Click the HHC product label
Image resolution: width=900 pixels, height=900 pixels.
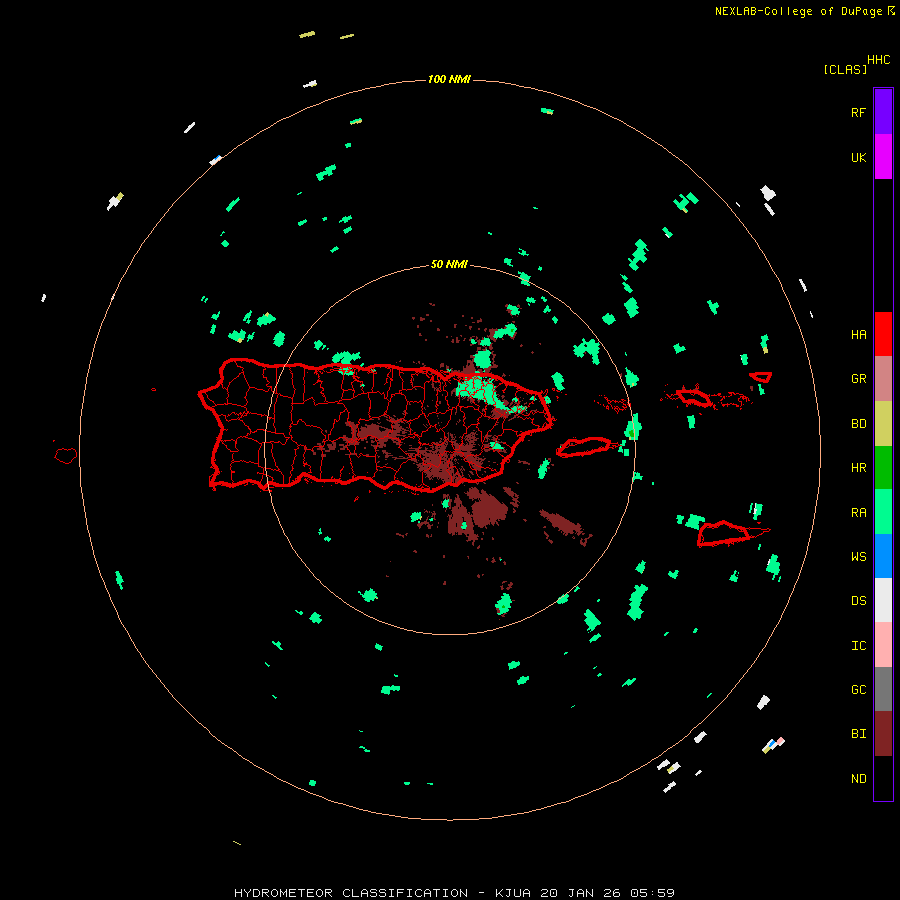[x=879, y=60]
